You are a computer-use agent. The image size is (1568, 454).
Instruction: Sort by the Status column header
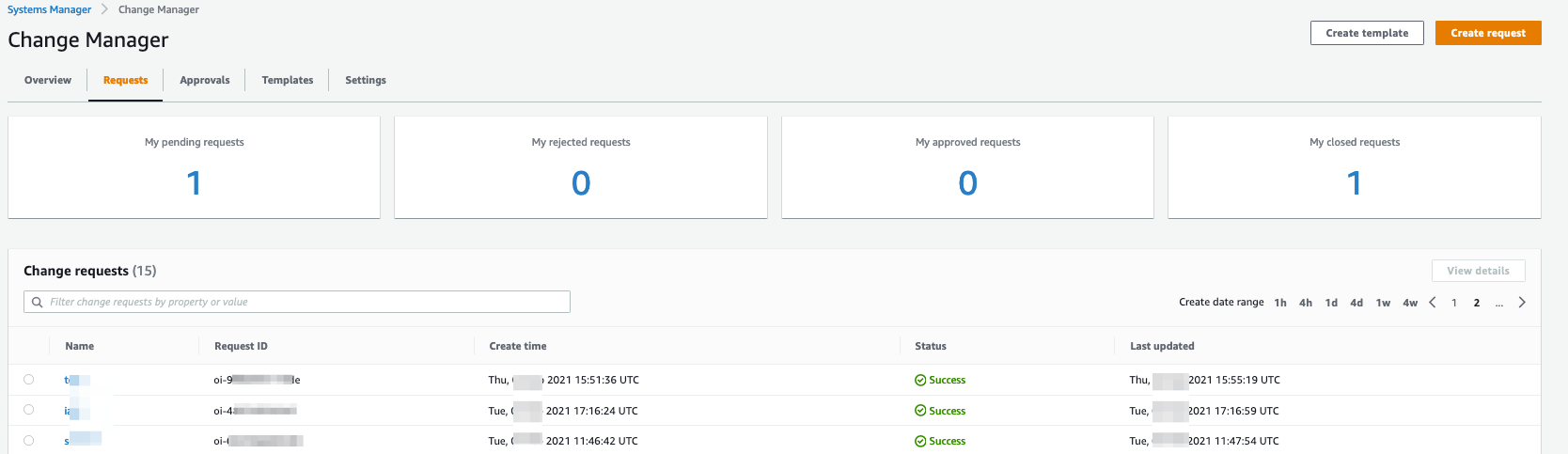click(931, 346)
